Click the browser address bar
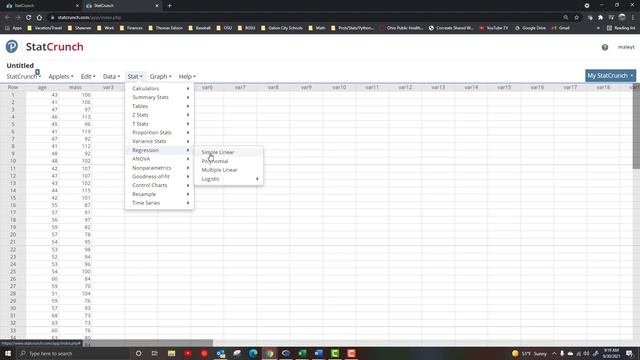The width and height of the screenshot is (640, 360). [x=306, y=17]
